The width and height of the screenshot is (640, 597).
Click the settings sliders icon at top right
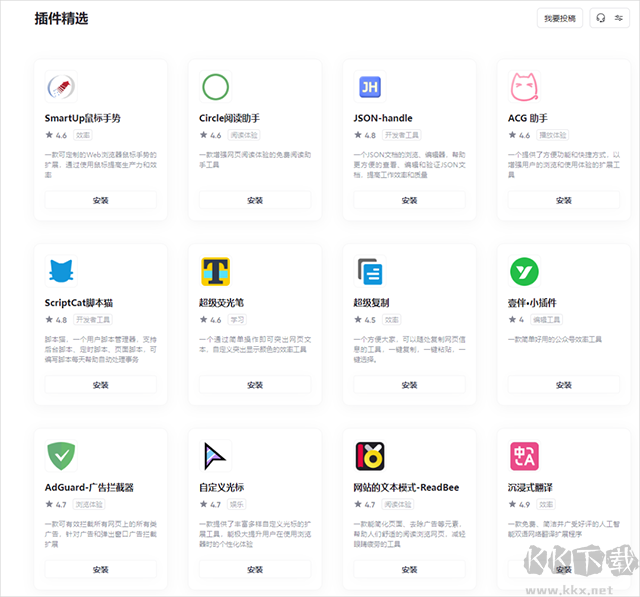coord(619,18)
